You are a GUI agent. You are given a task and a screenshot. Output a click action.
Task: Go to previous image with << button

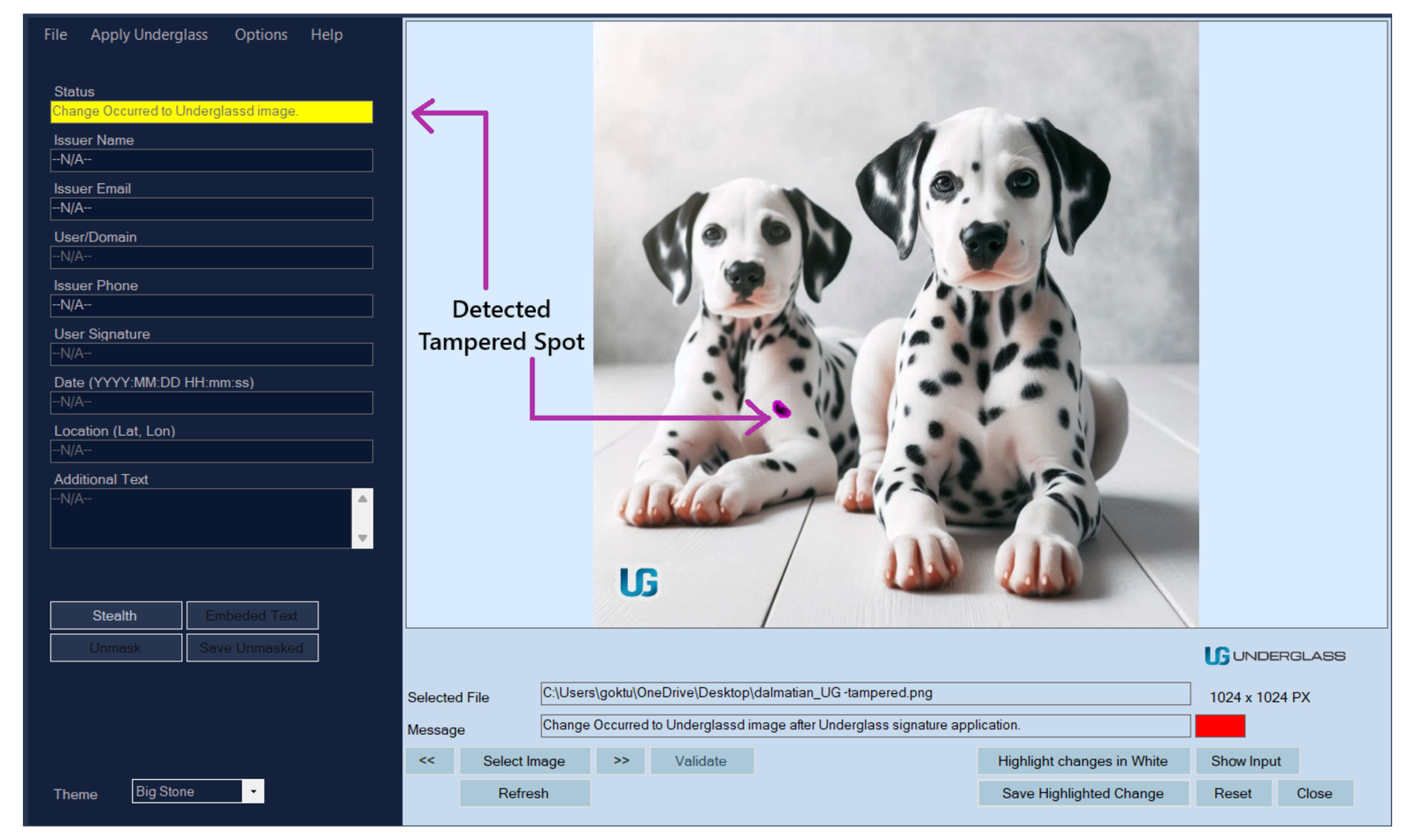pyautogui.click(x=429, y=760)
